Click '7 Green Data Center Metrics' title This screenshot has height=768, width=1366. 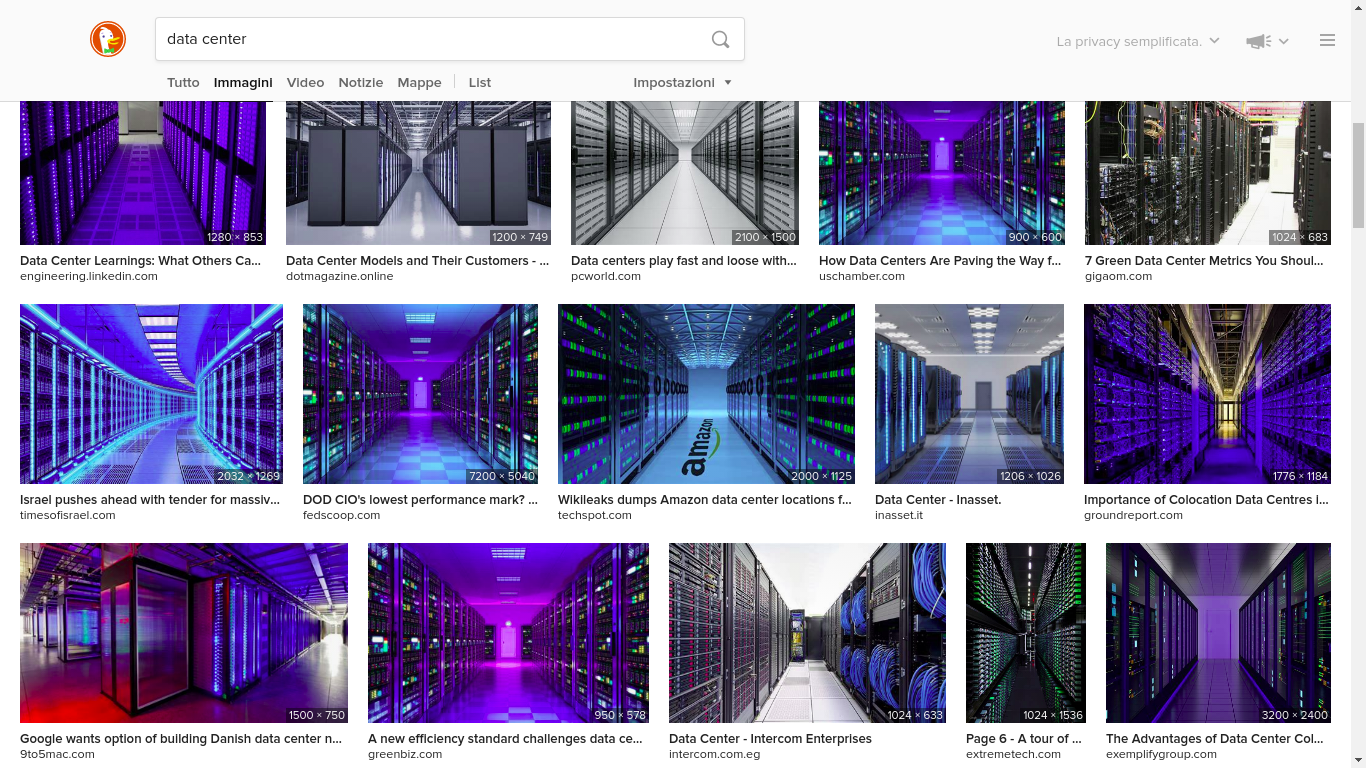pos(1204,260)
